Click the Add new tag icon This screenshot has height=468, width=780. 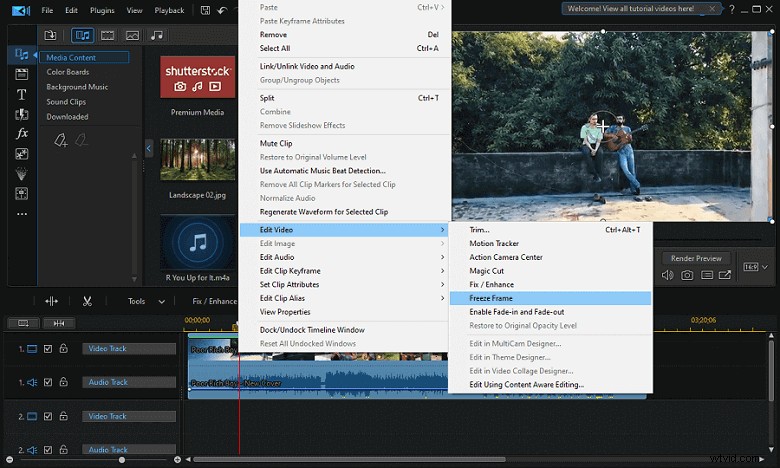pyautogui.click(x=61, y=140)
